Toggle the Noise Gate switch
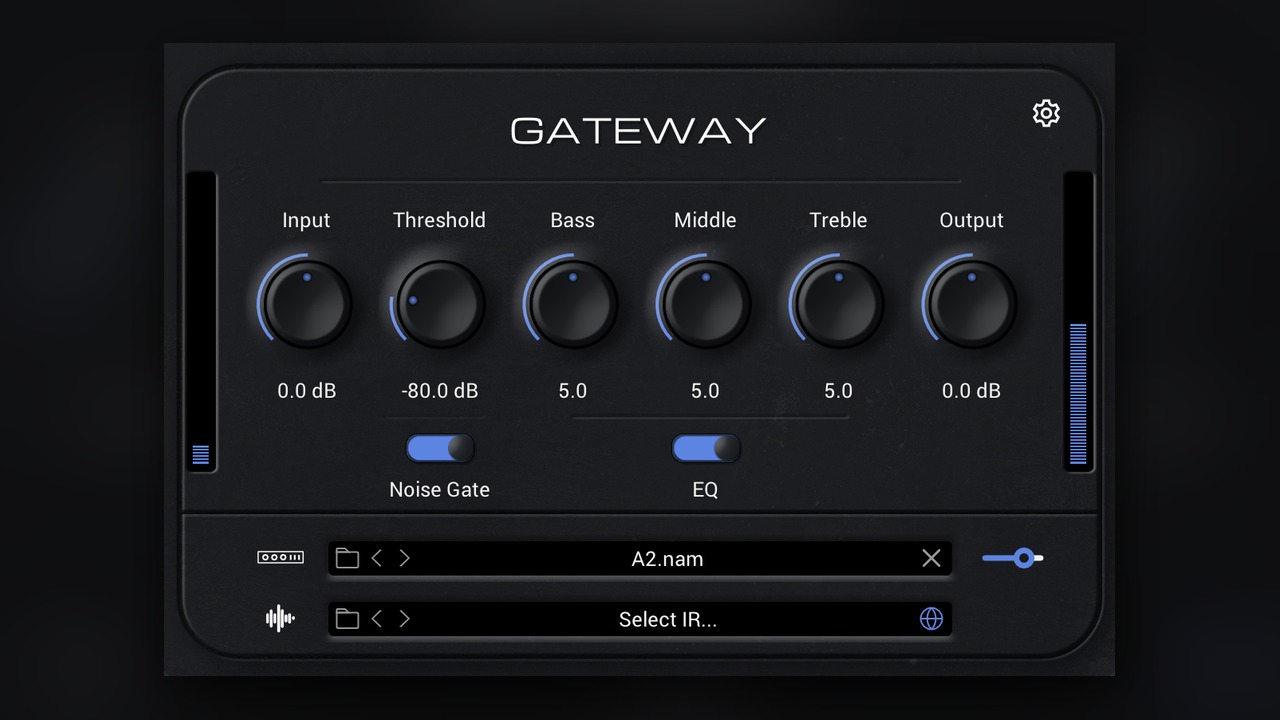The image size is (1280, 720). pyautogui.click(x=440, y=449)
